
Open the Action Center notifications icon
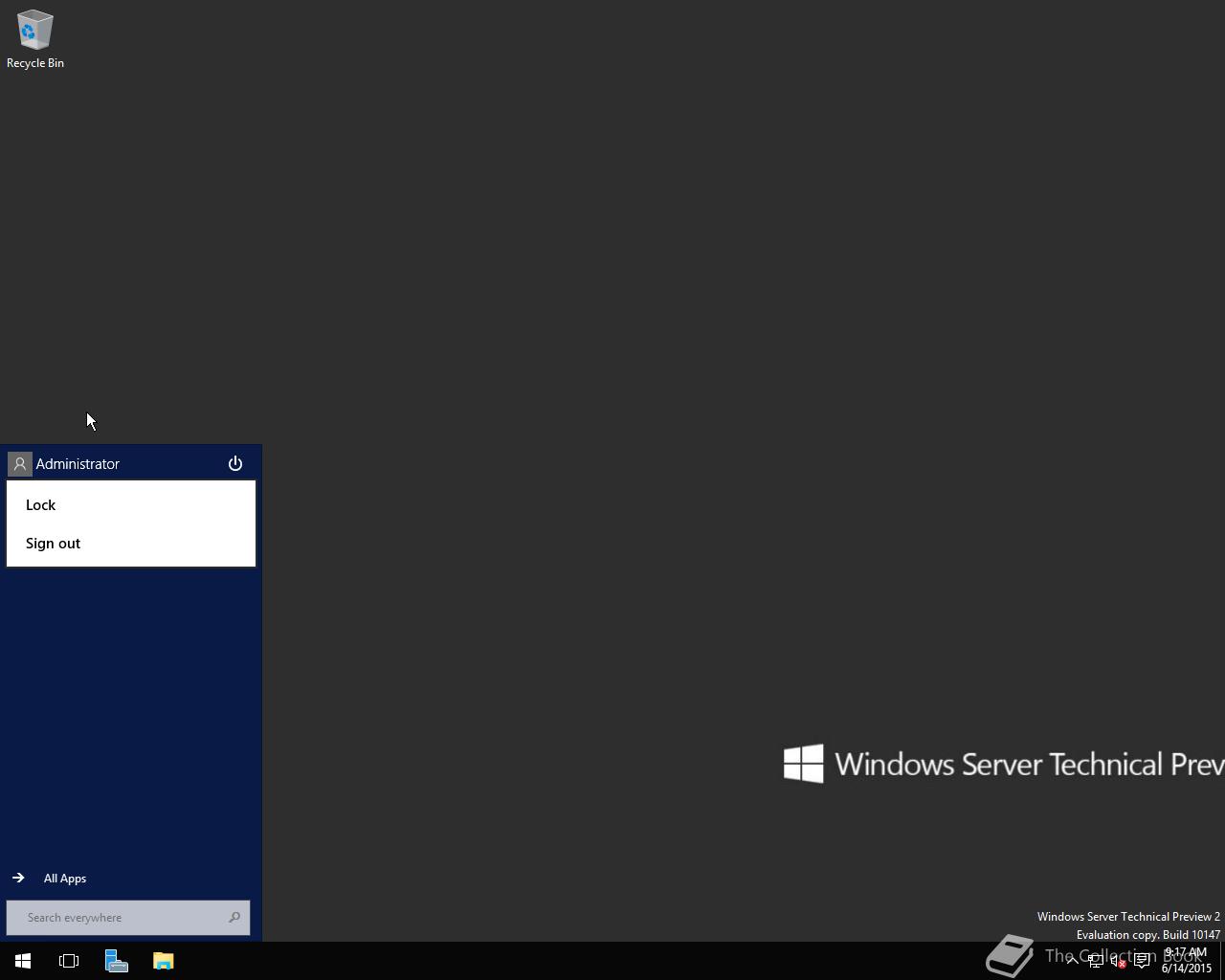point(1142,961)
